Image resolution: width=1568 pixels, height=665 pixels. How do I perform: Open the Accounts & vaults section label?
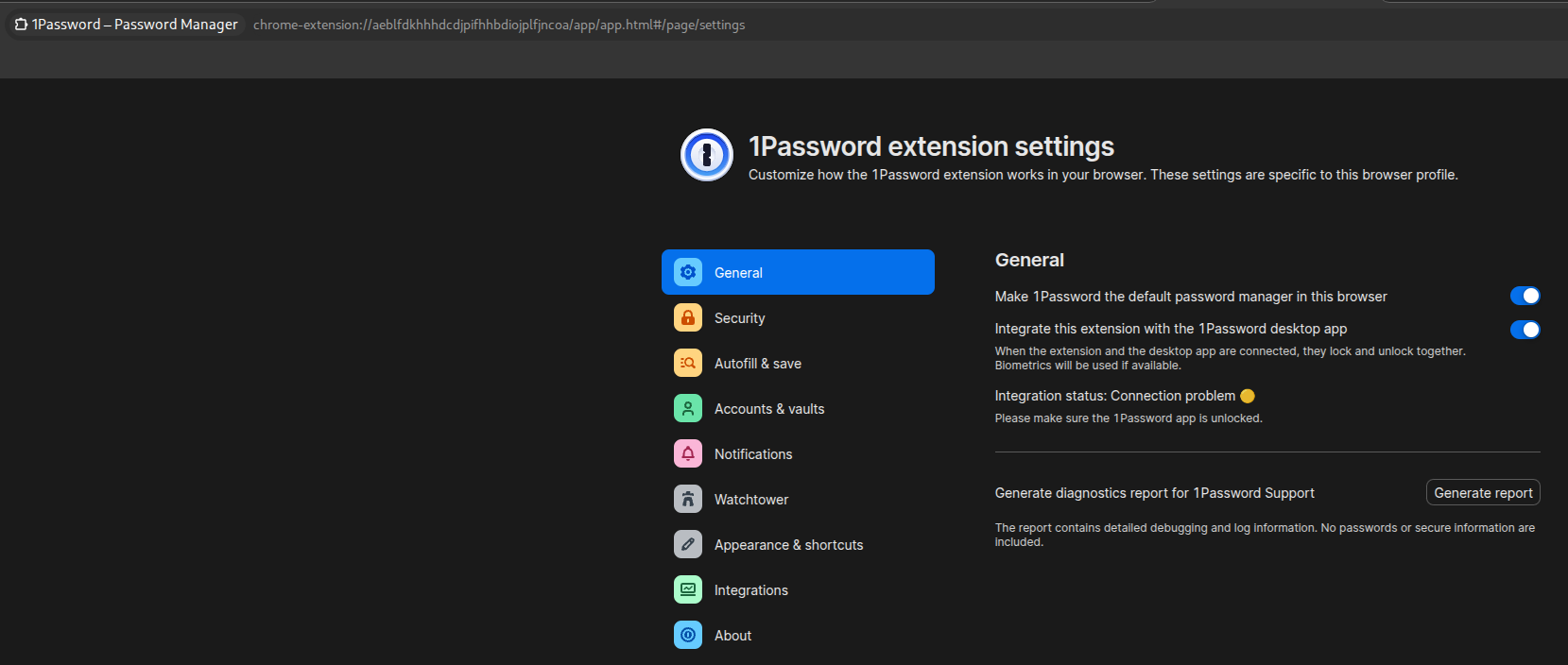pos(769,408)
